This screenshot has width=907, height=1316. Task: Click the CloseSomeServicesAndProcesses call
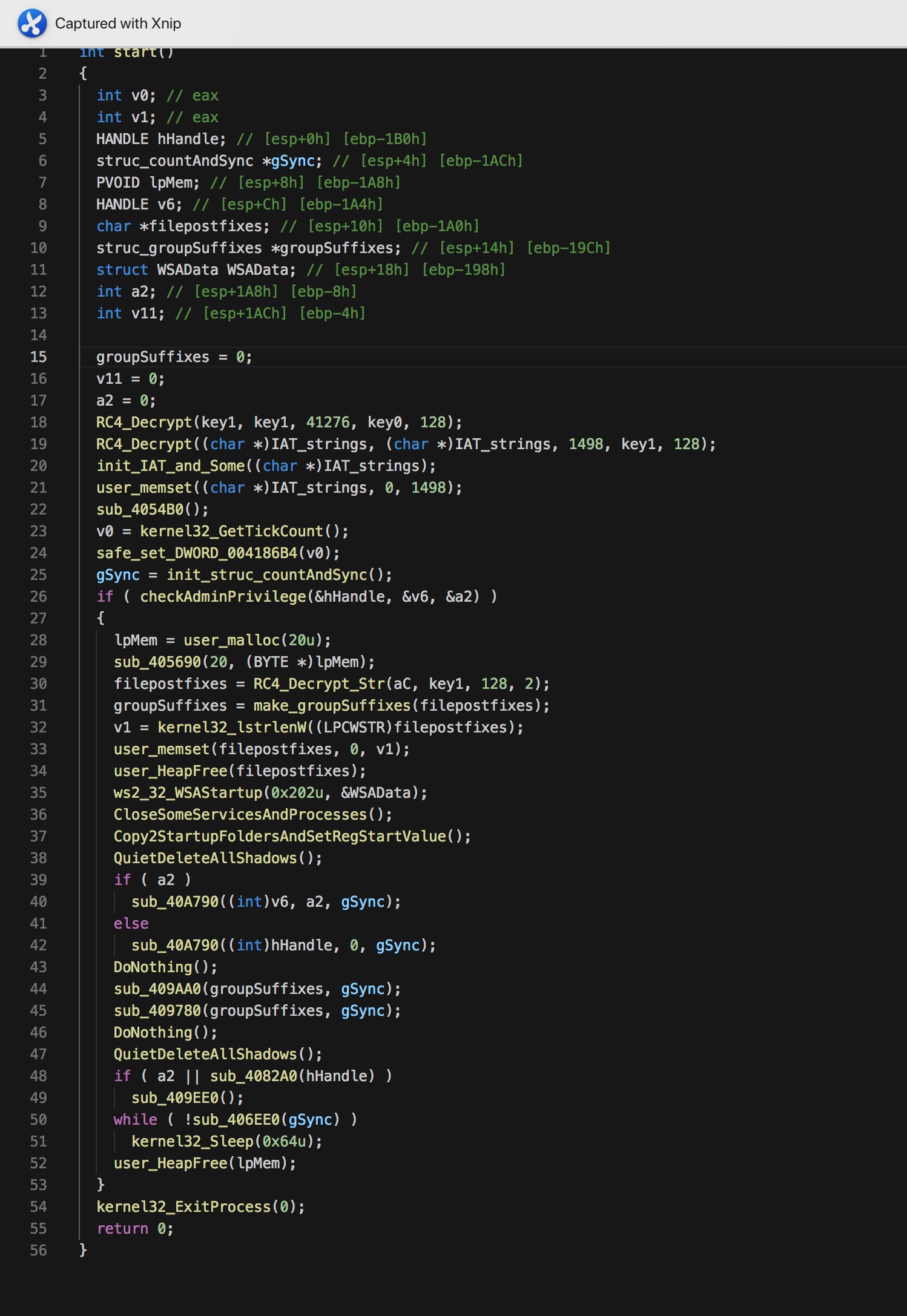pyautogui.click(x=240, y=815)
